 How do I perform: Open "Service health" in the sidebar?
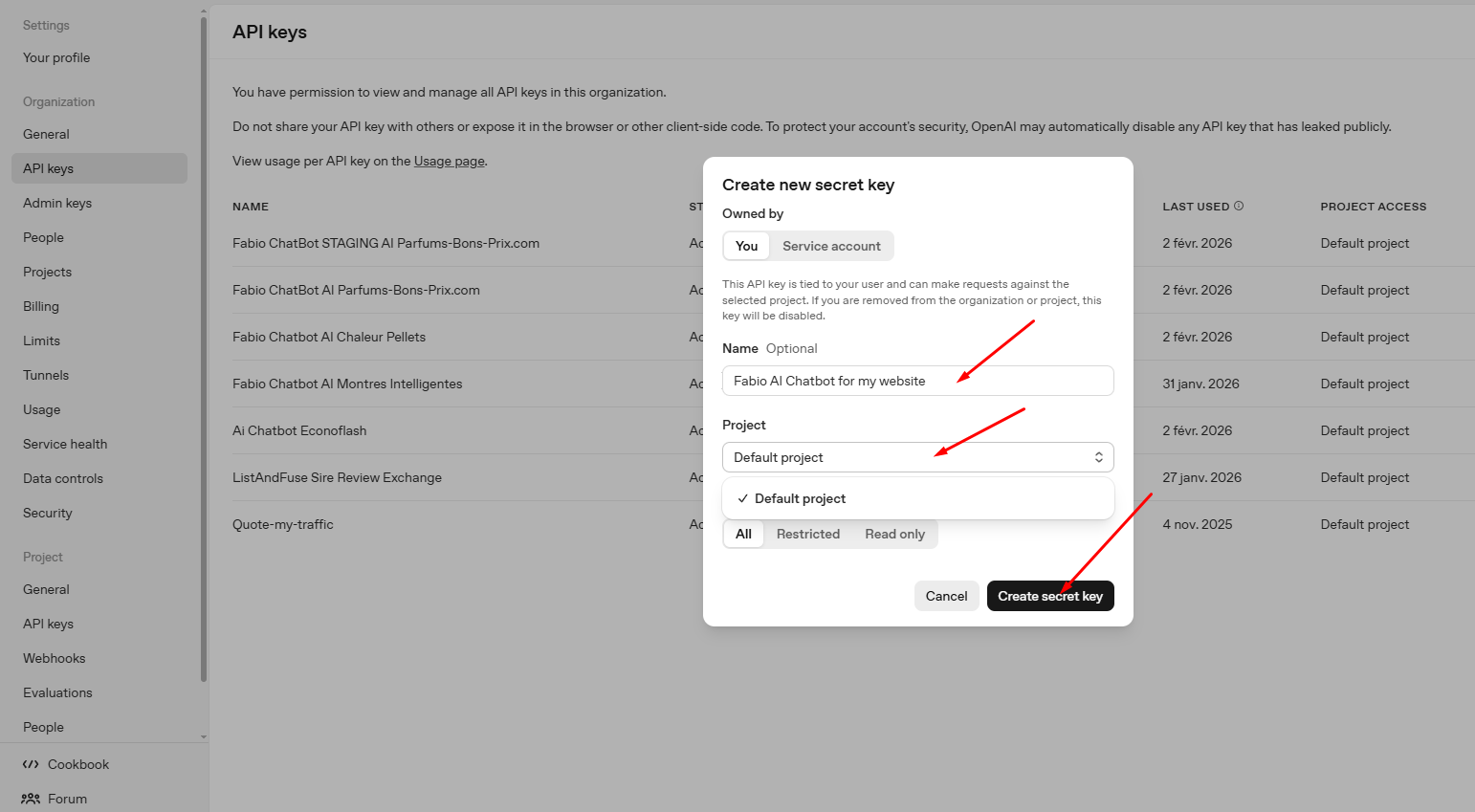(x=64, y=444)
